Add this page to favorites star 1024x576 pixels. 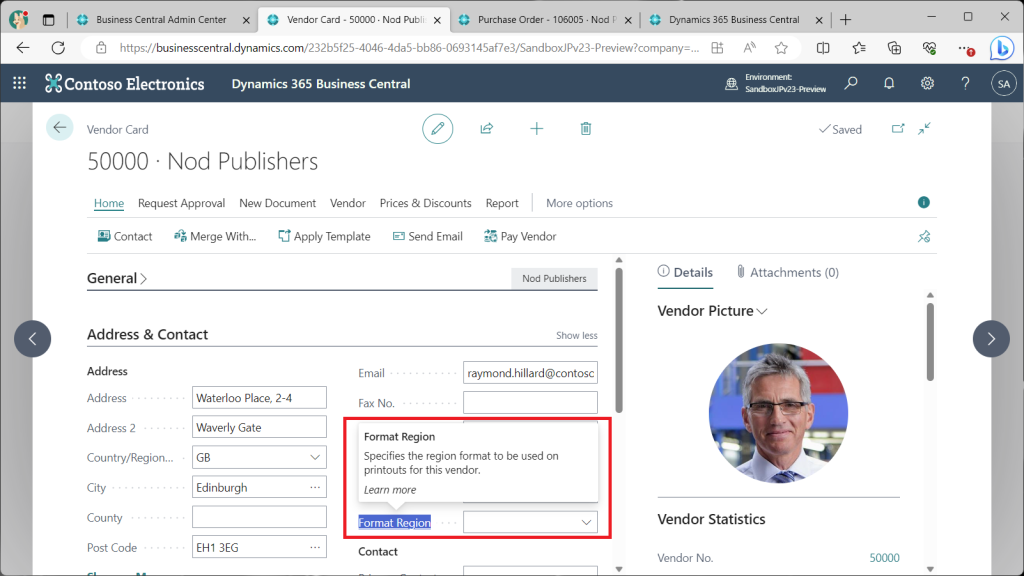coord(781,48)
